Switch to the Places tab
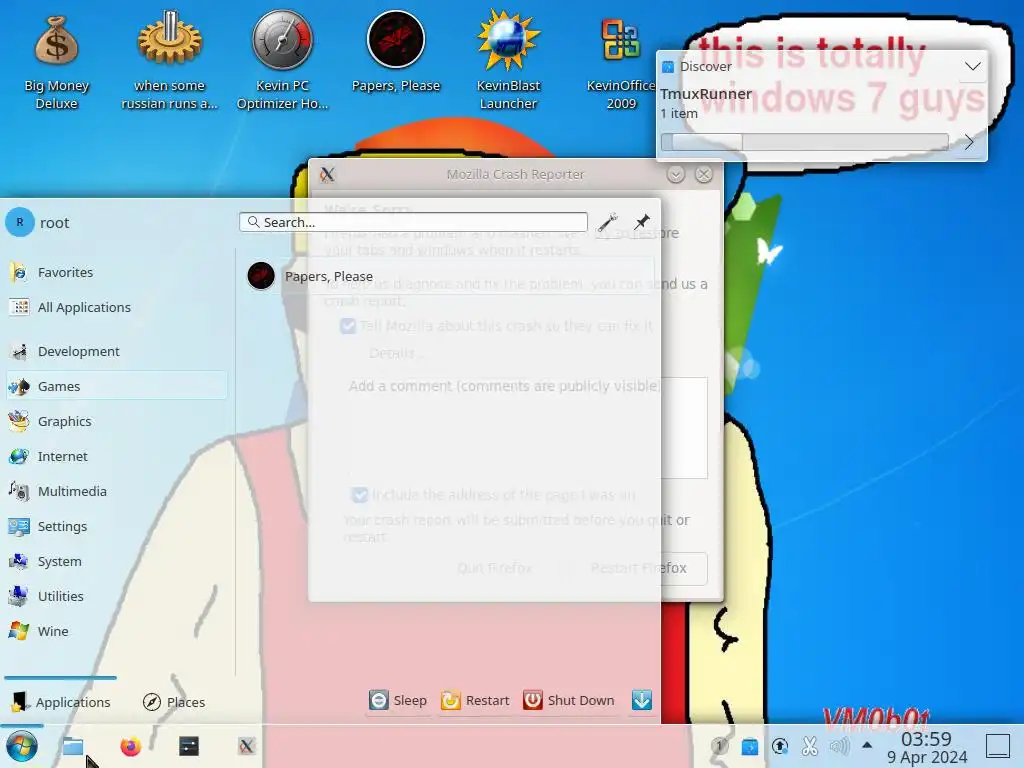This screenshot has width=1024, height=768. (x=174, y=702)
